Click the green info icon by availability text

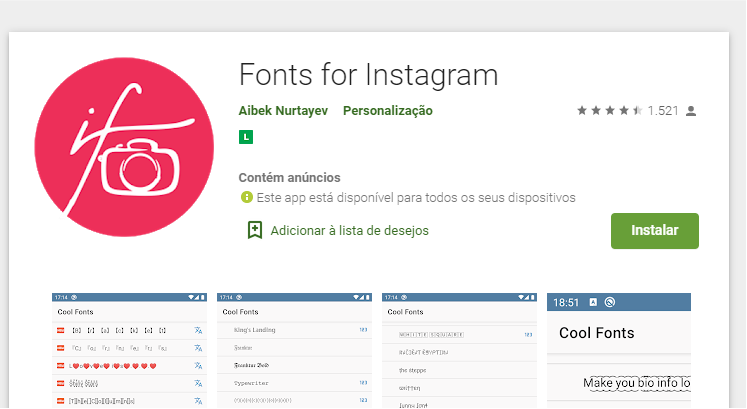click(246, 197)
